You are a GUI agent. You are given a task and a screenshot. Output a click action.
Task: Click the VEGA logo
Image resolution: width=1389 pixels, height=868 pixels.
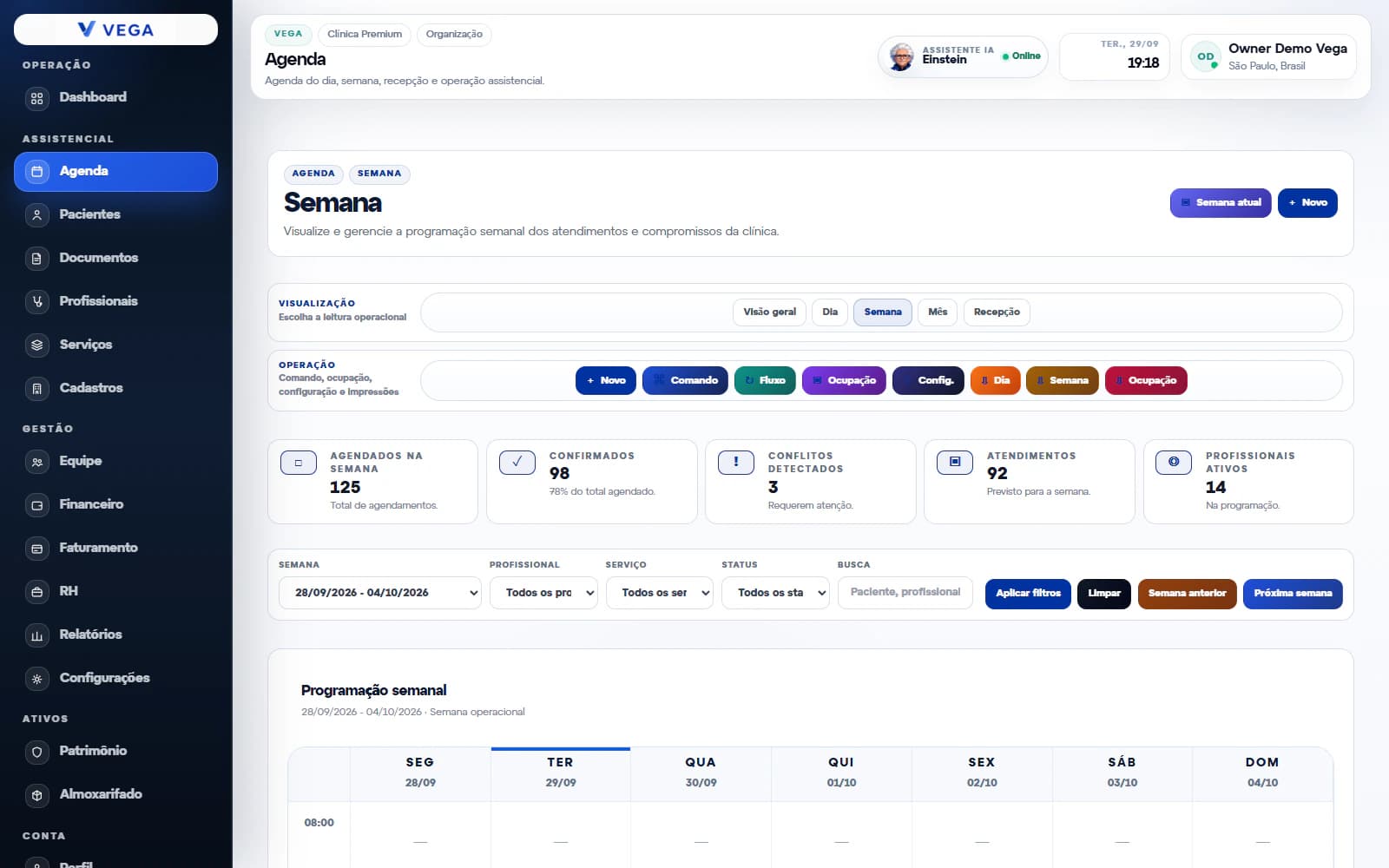coord(115,30)
